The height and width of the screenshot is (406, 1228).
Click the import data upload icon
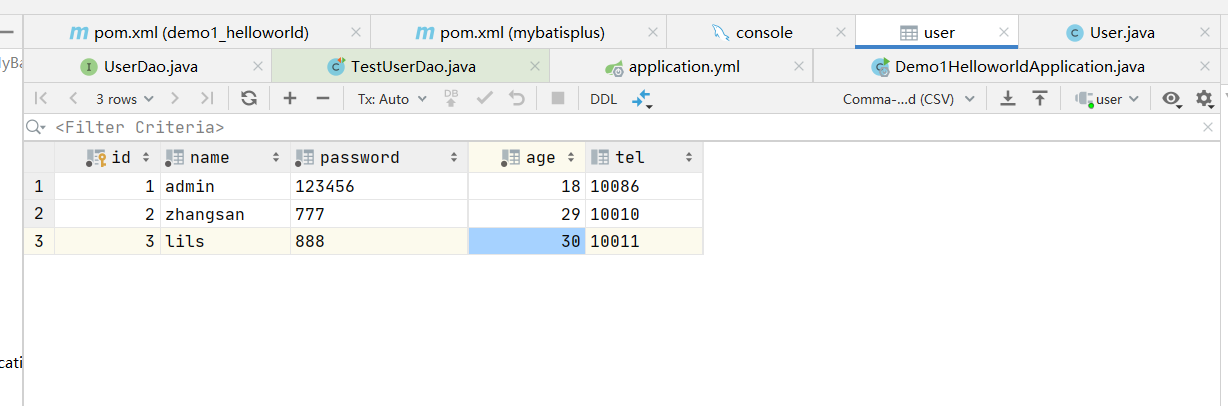point(1040,99)
